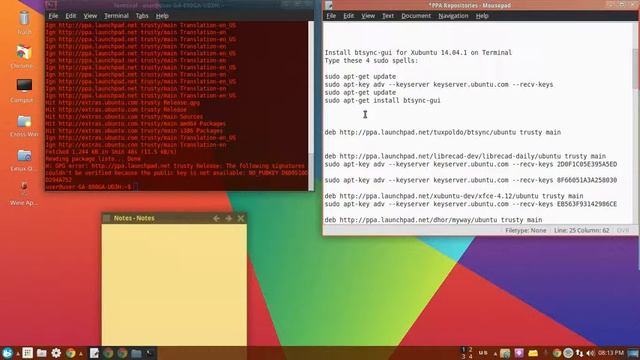Image resolution: width=640 pixels, height=360 pixels.
Task: Click the Terminal vertical scrollbar
Action: (x=311, y=105)
